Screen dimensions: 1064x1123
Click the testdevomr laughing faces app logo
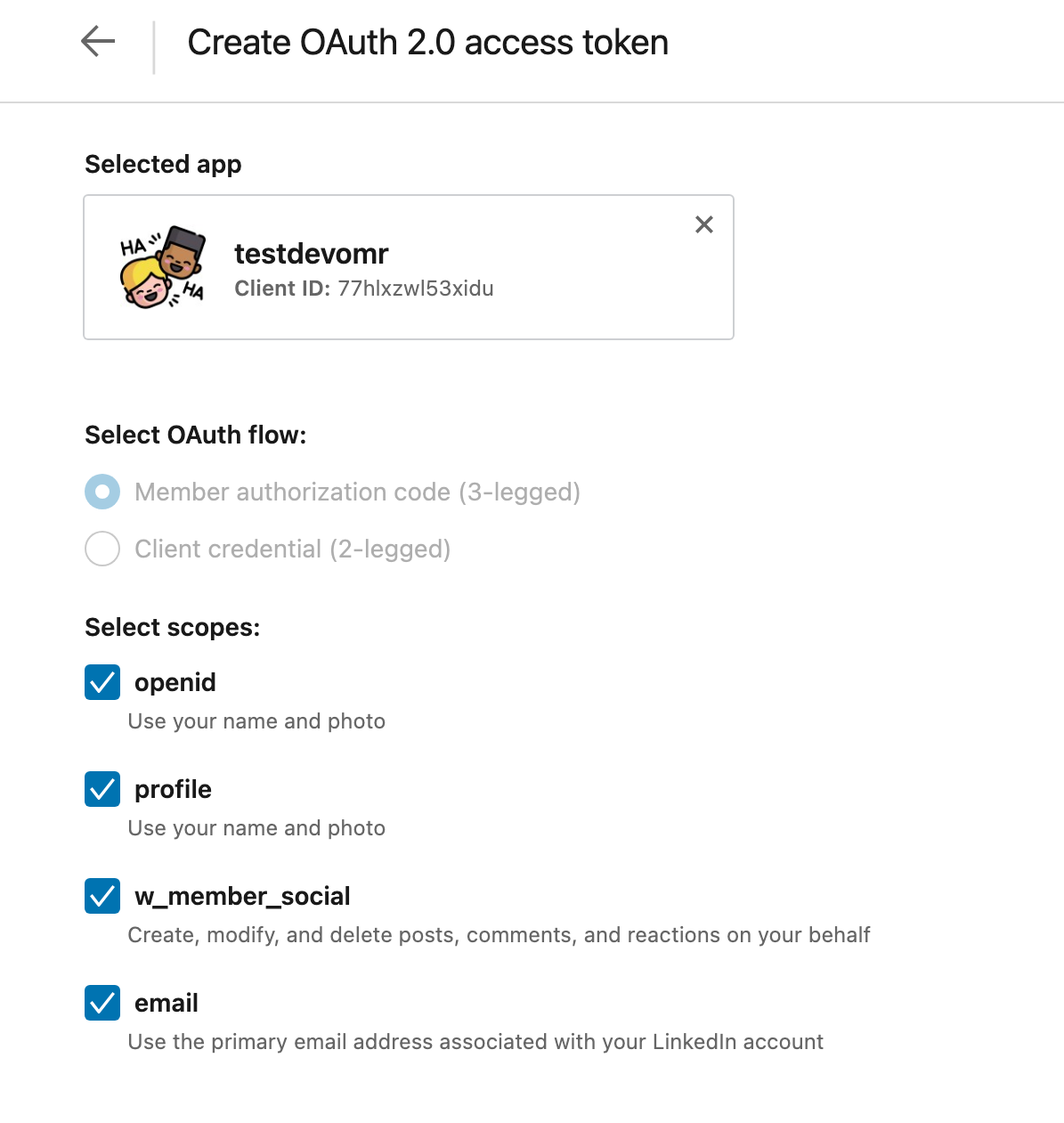tap(163, 267)
